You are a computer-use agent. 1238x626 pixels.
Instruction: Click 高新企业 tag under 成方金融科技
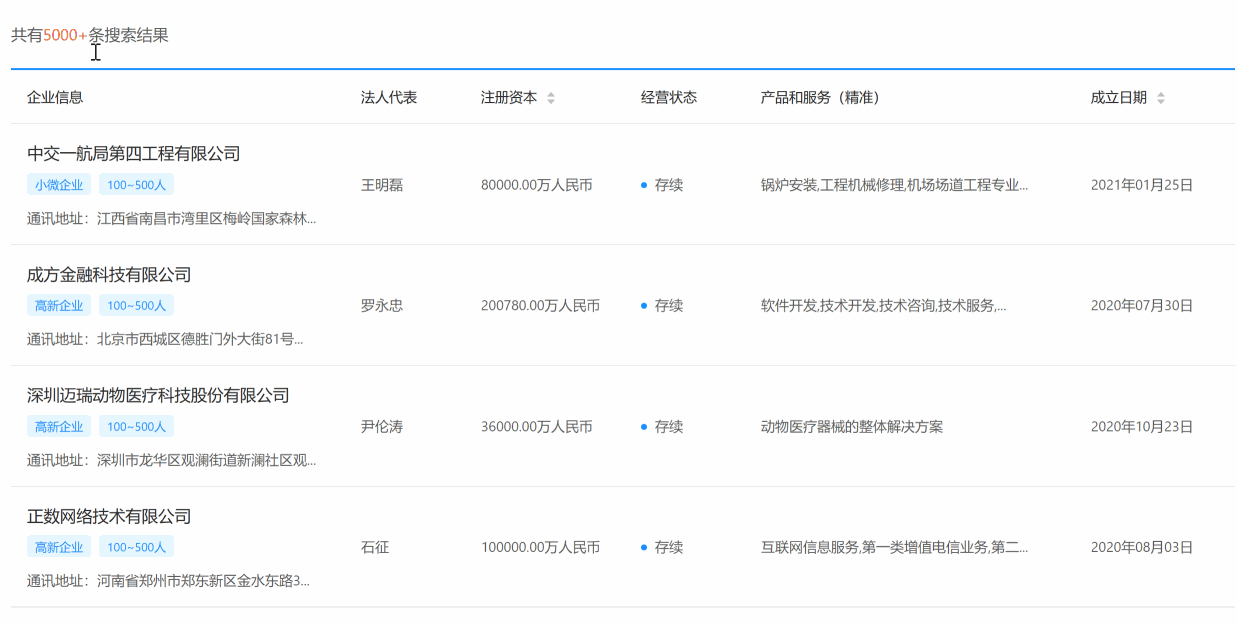[59, 306]
